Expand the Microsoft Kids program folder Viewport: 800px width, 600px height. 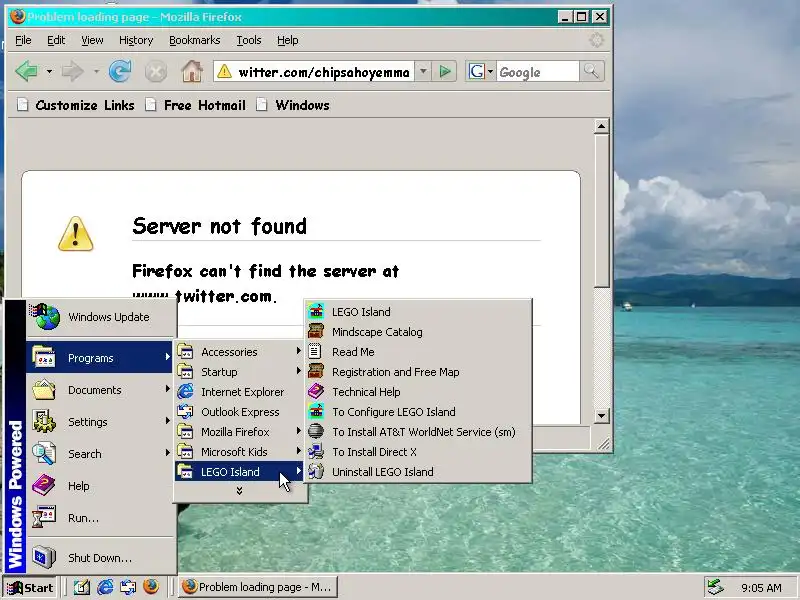[239, 452]
